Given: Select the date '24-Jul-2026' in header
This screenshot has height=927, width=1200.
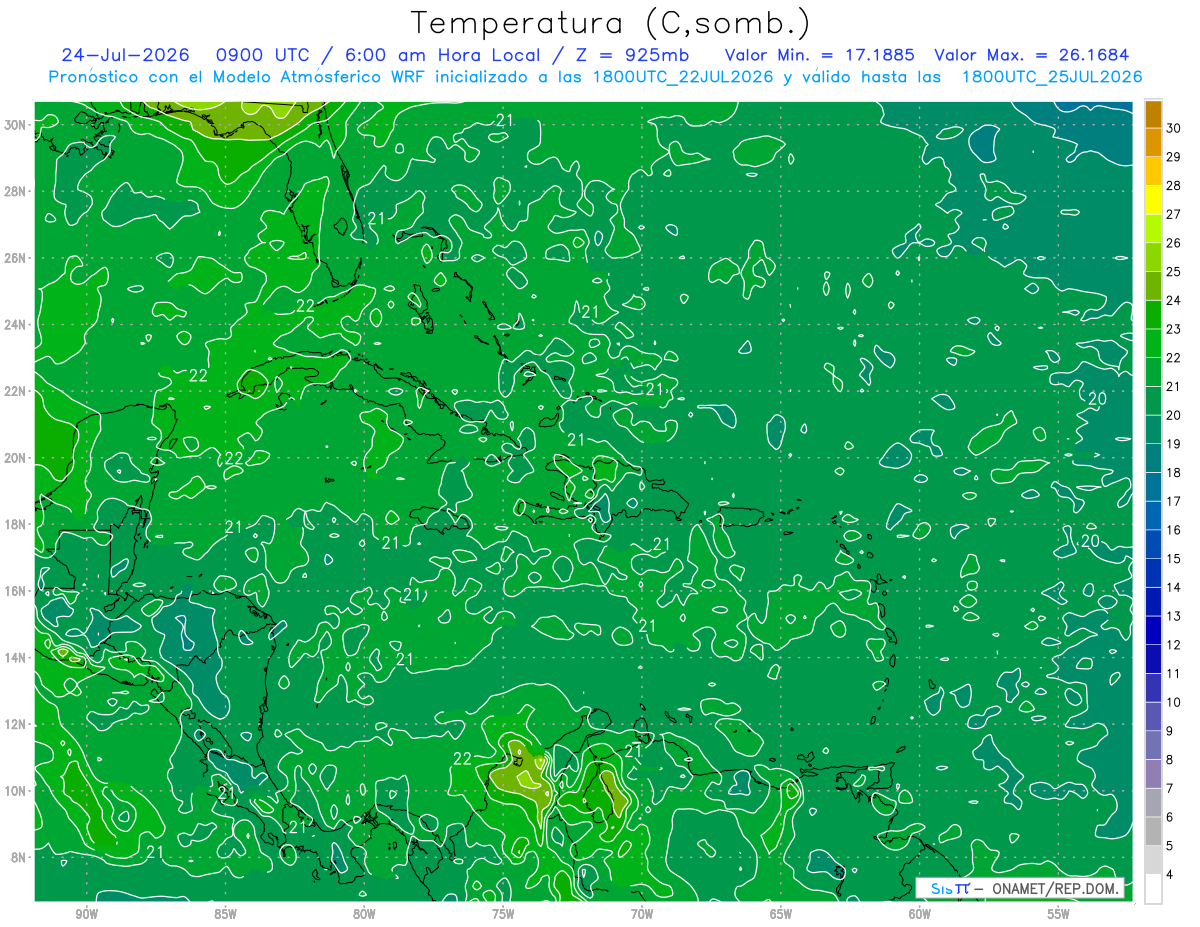Looking at the screenshot, I should [x=125, y=55].
